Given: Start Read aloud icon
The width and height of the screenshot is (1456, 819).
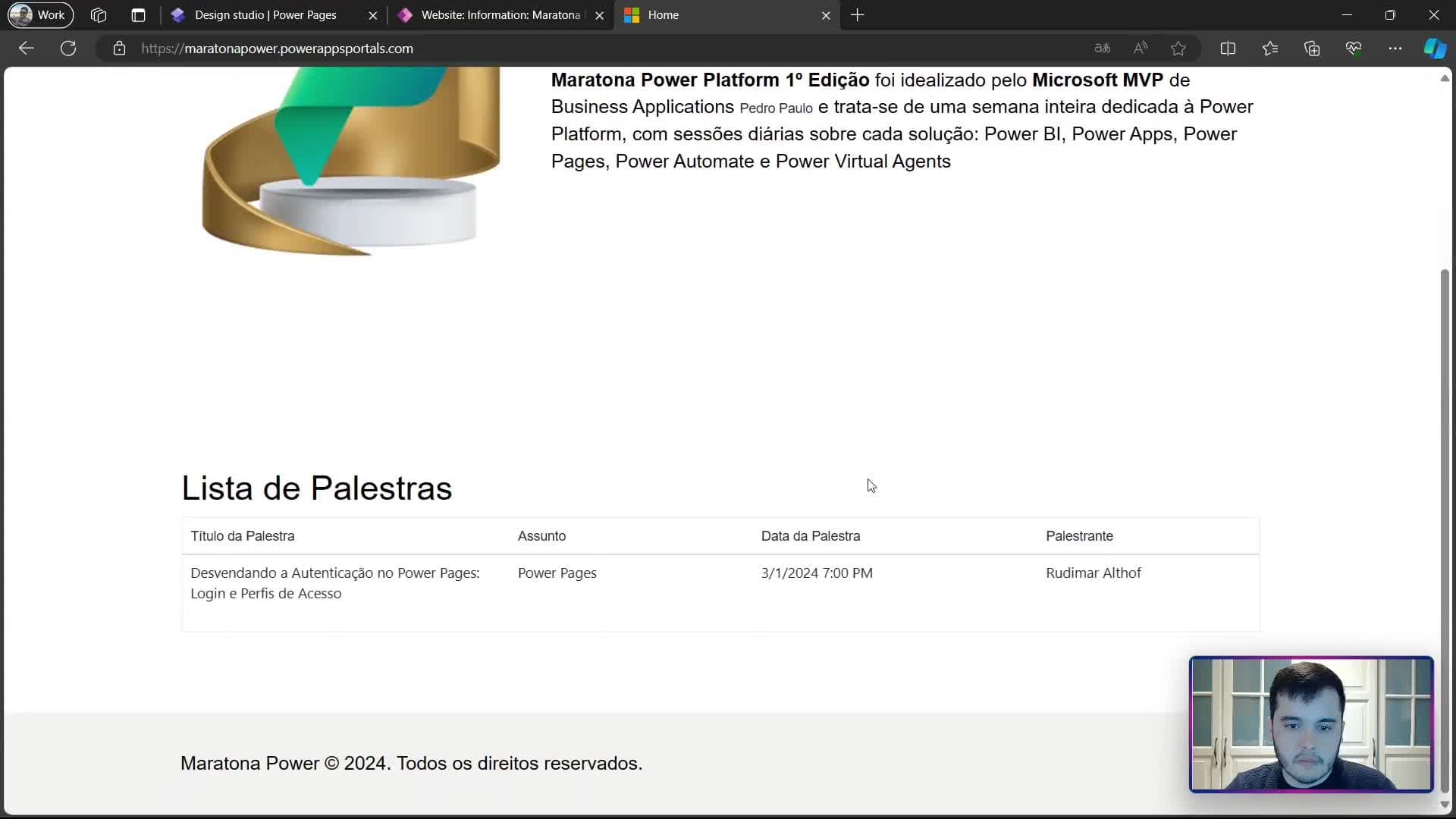Looking at the screenshot, I should coord(1141,48).
